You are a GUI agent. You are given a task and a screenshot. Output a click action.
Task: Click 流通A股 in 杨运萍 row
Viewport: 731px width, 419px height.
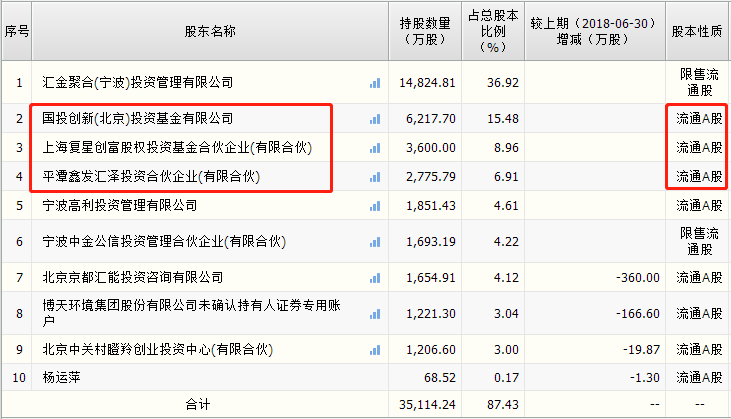pos(699,377)
